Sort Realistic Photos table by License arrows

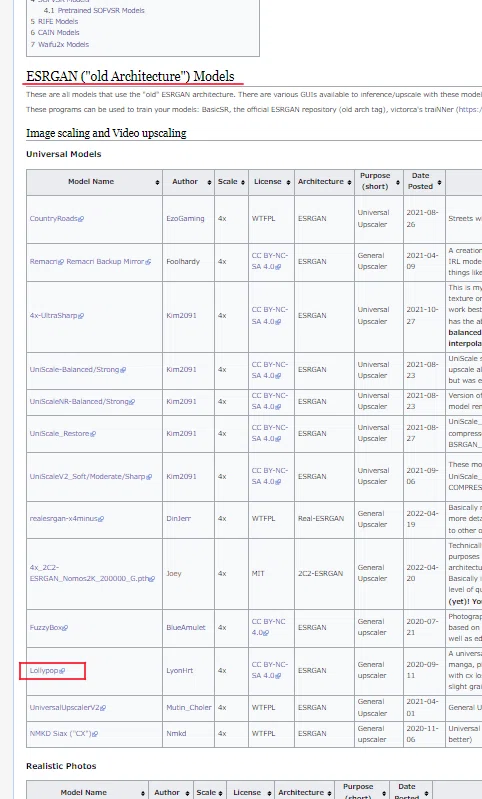[269, 793]
